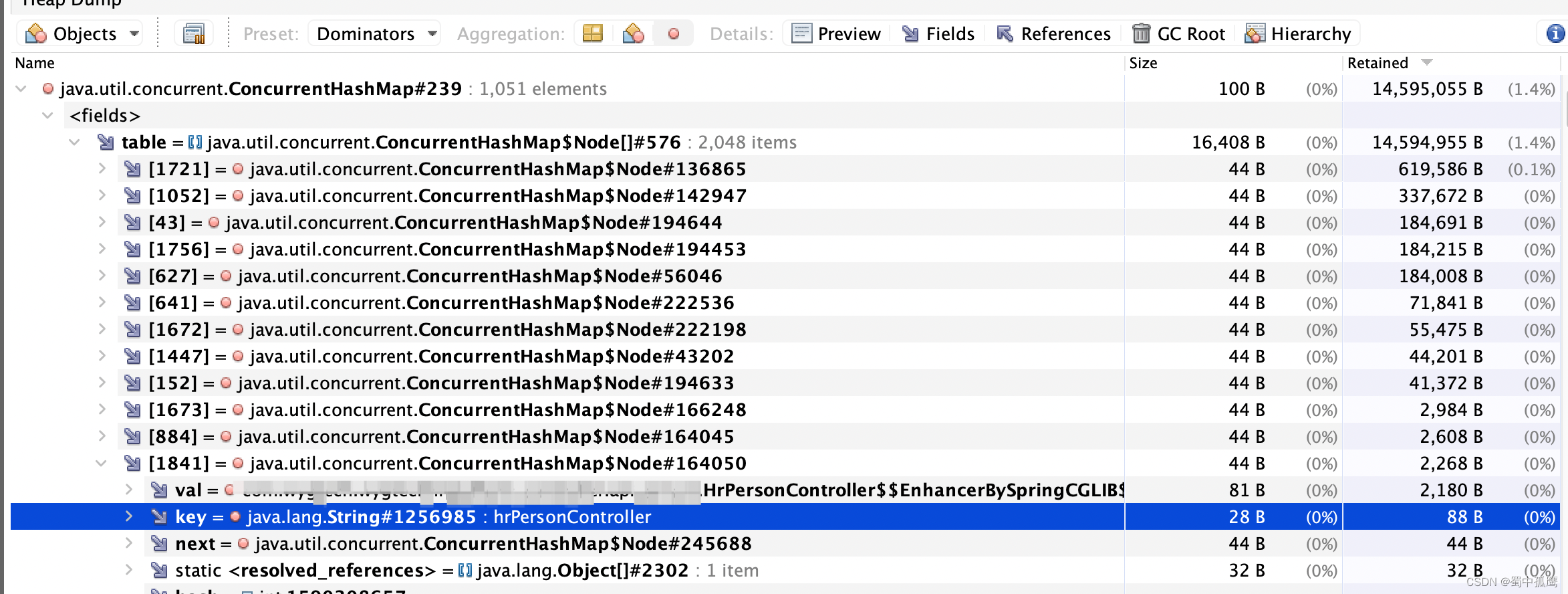
Task: Toggle the GC Root details button
Action: (1179, 33)
